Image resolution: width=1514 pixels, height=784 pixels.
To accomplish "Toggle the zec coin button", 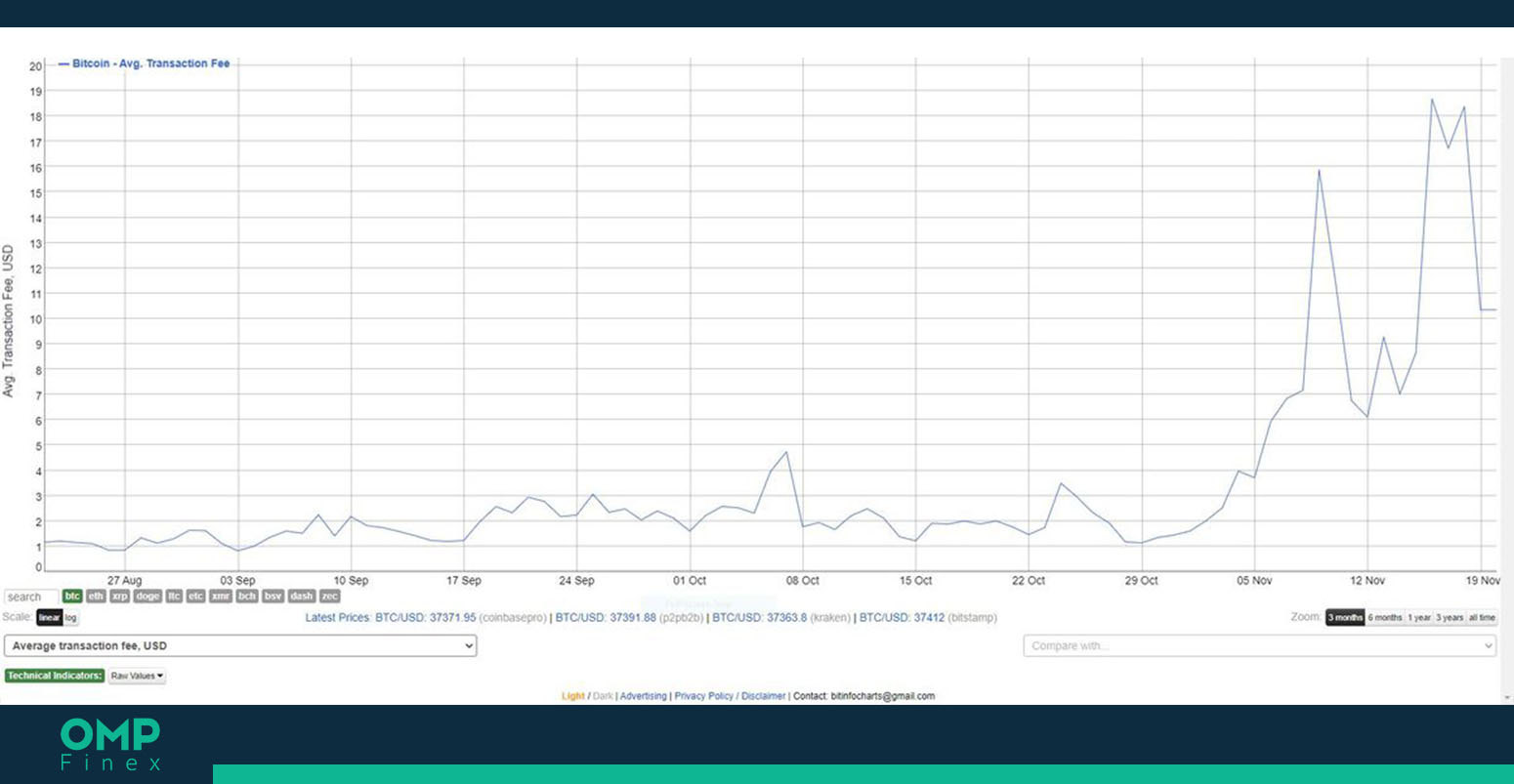I will (x=330, y=596).
